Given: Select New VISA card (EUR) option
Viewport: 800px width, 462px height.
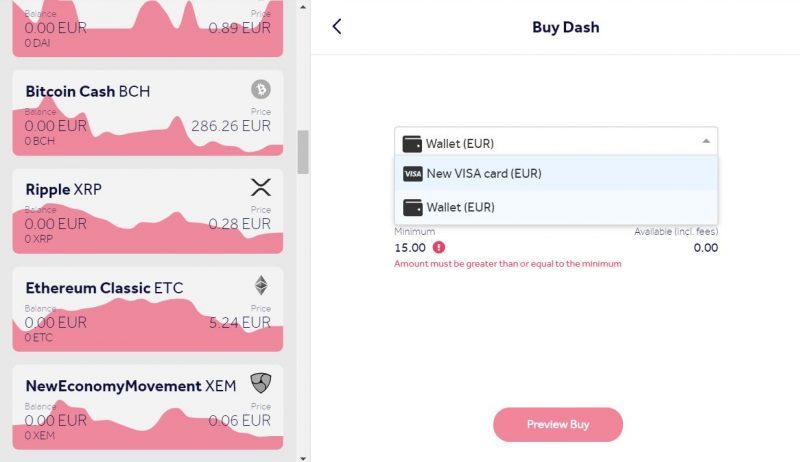Looking at the screenshot, I should click(x=556, y=173).
